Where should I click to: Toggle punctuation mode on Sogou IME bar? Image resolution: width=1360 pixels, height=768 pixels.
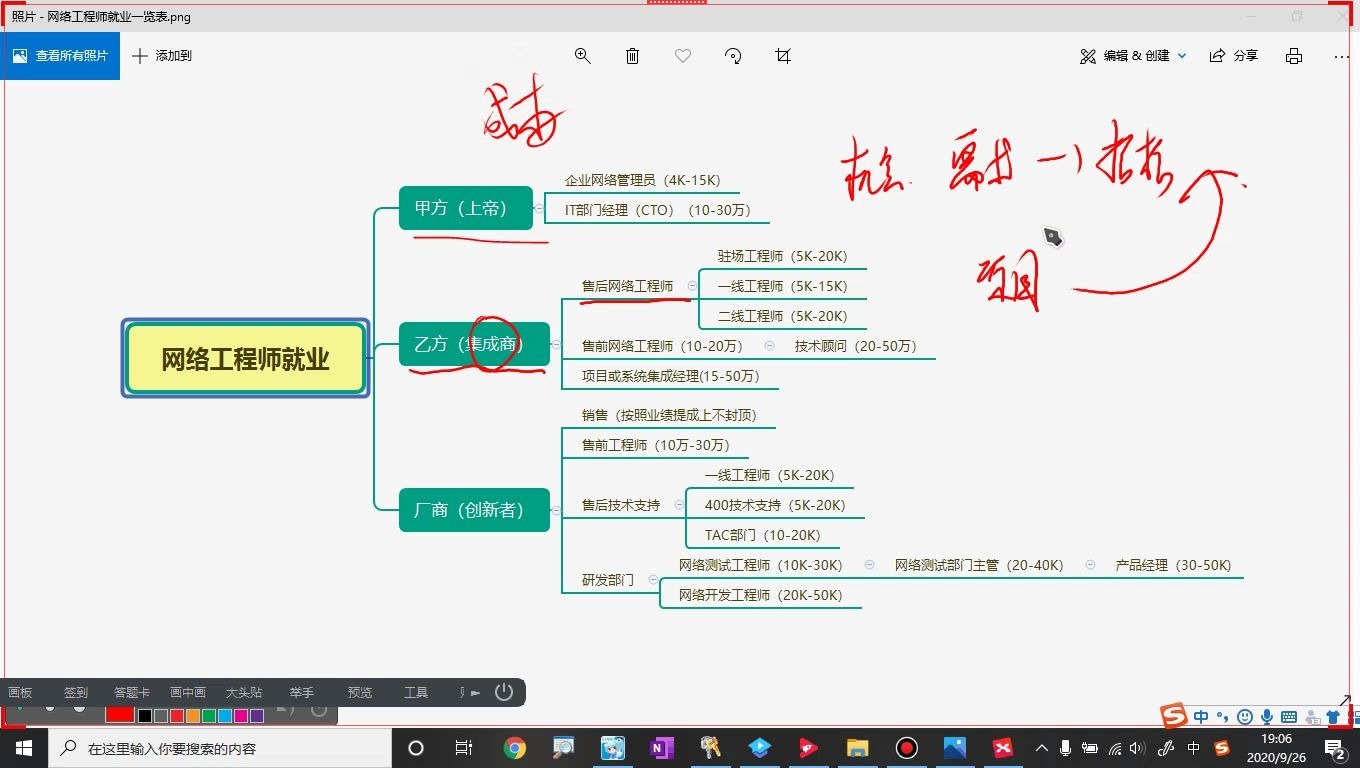coord(1223,716)
